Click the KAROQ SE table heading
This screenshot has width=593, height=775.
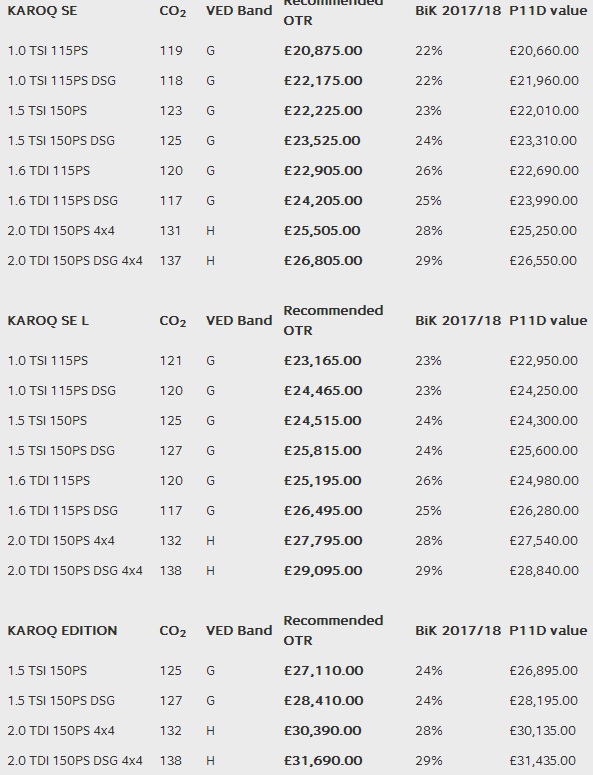click(x=42, y=10)
